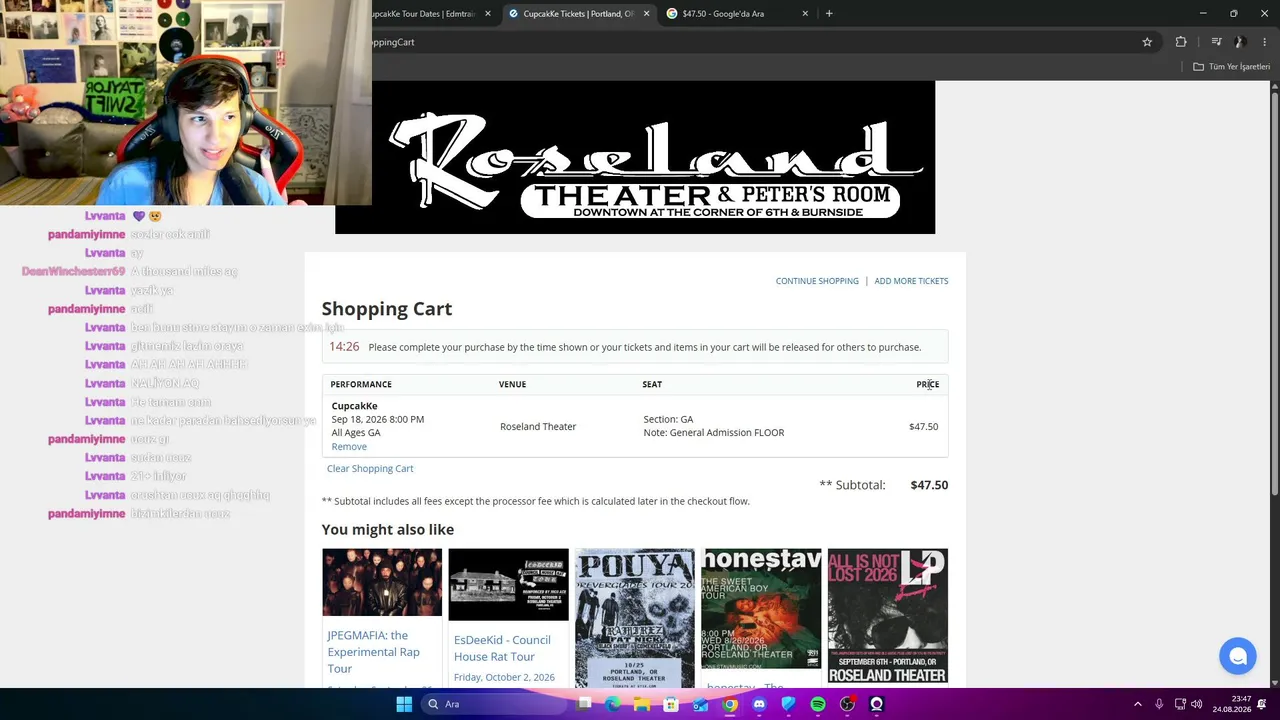The height and width of the screenshot is (720, 1280).
Task: Close the CupcakKe Tour Dates tab
Action: 488,14
